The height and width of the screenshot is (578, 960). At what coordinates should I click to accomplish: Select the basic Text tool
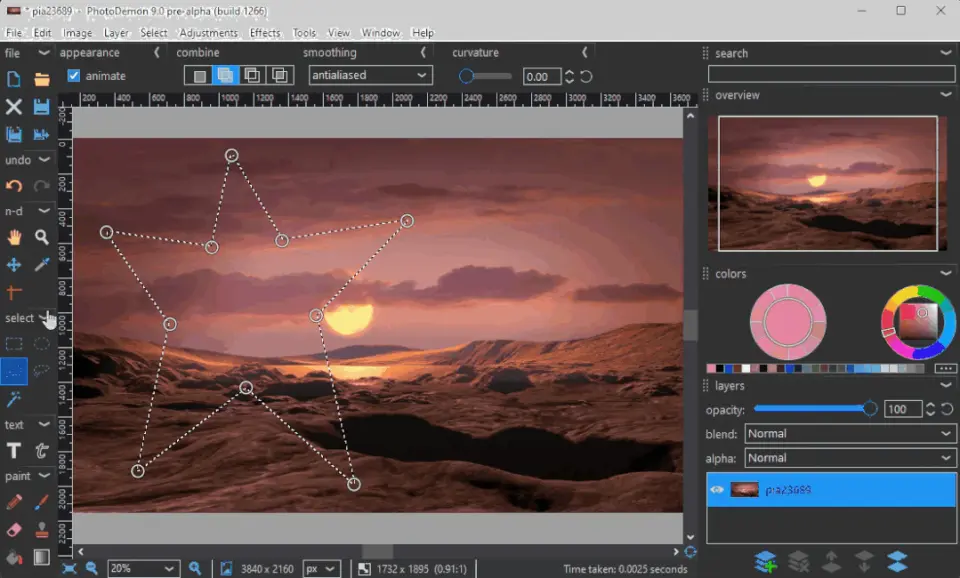(13, 451)
